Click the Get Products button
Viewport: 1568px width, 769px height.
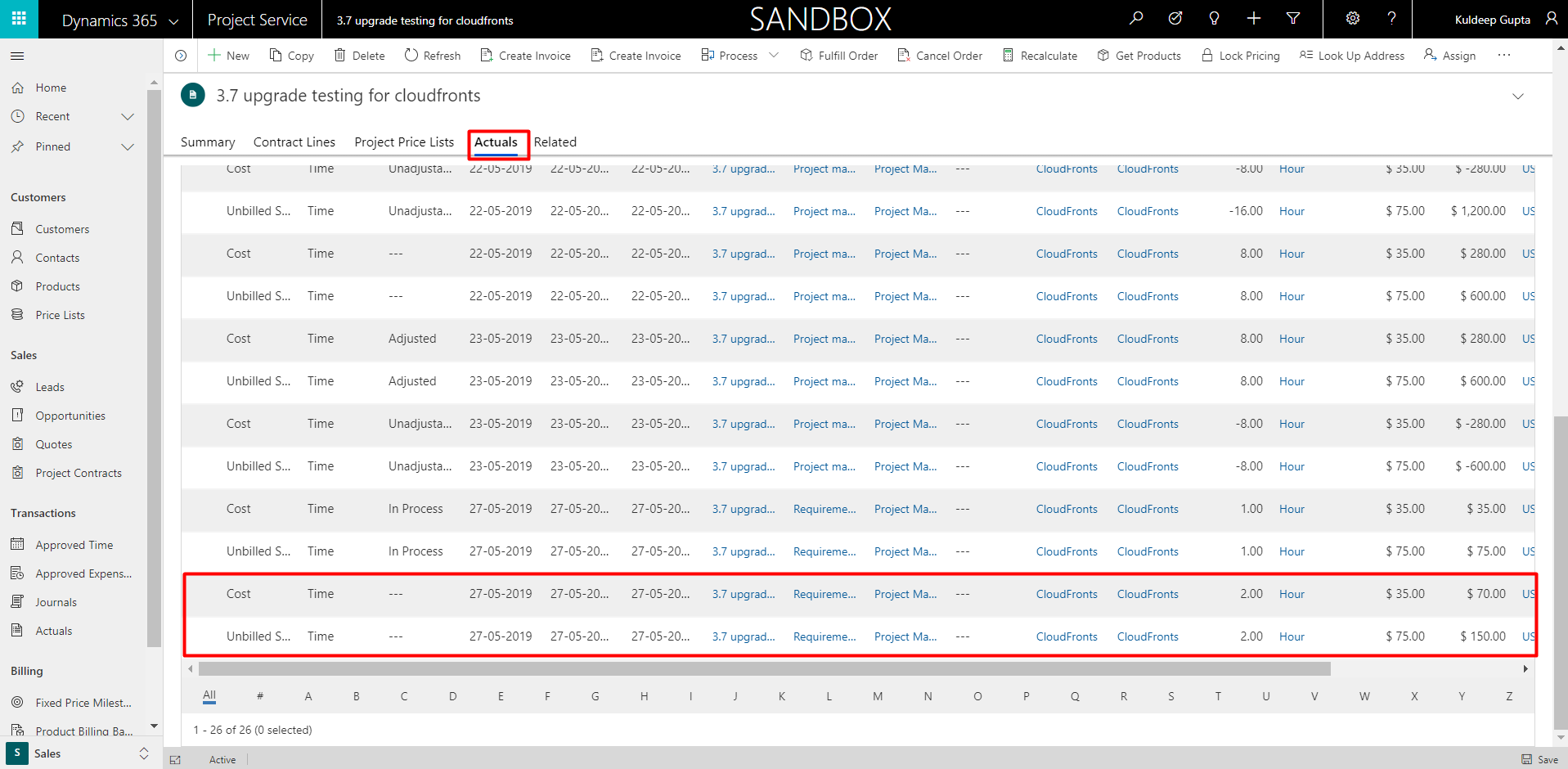[1139, 56]
